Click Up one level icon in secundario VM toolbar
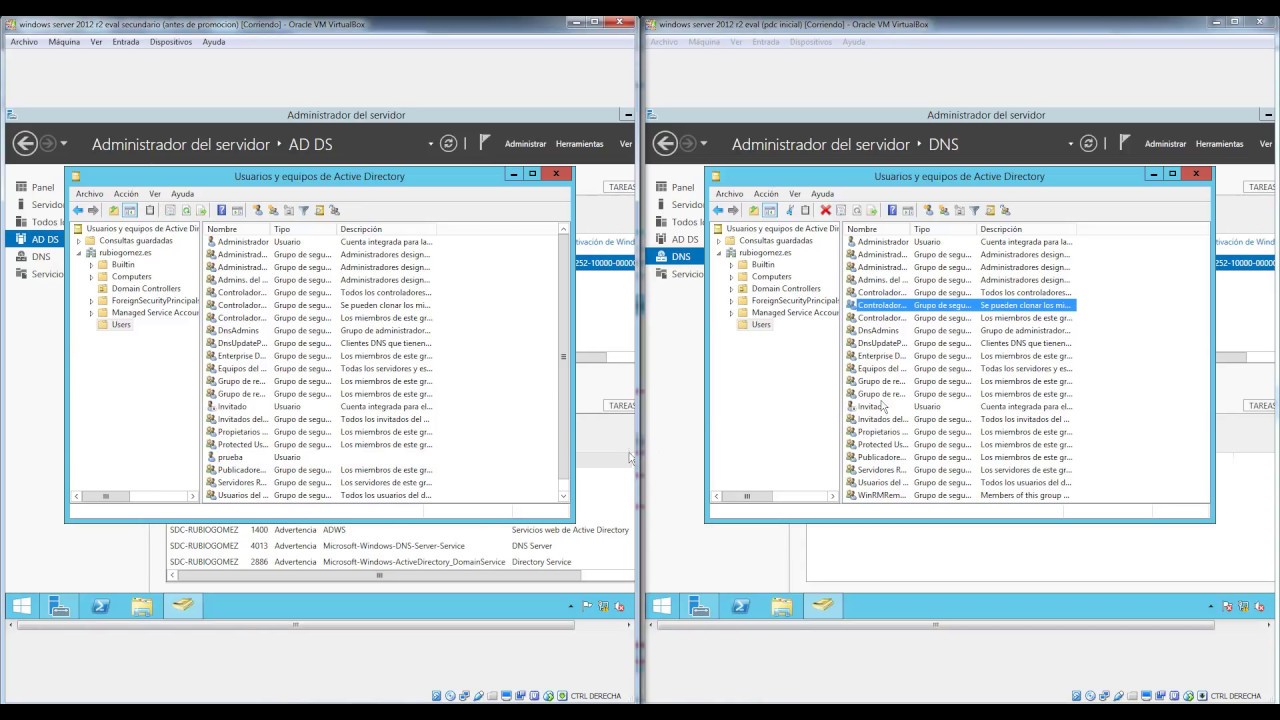 pyautogui.click(x=114, y=210)
